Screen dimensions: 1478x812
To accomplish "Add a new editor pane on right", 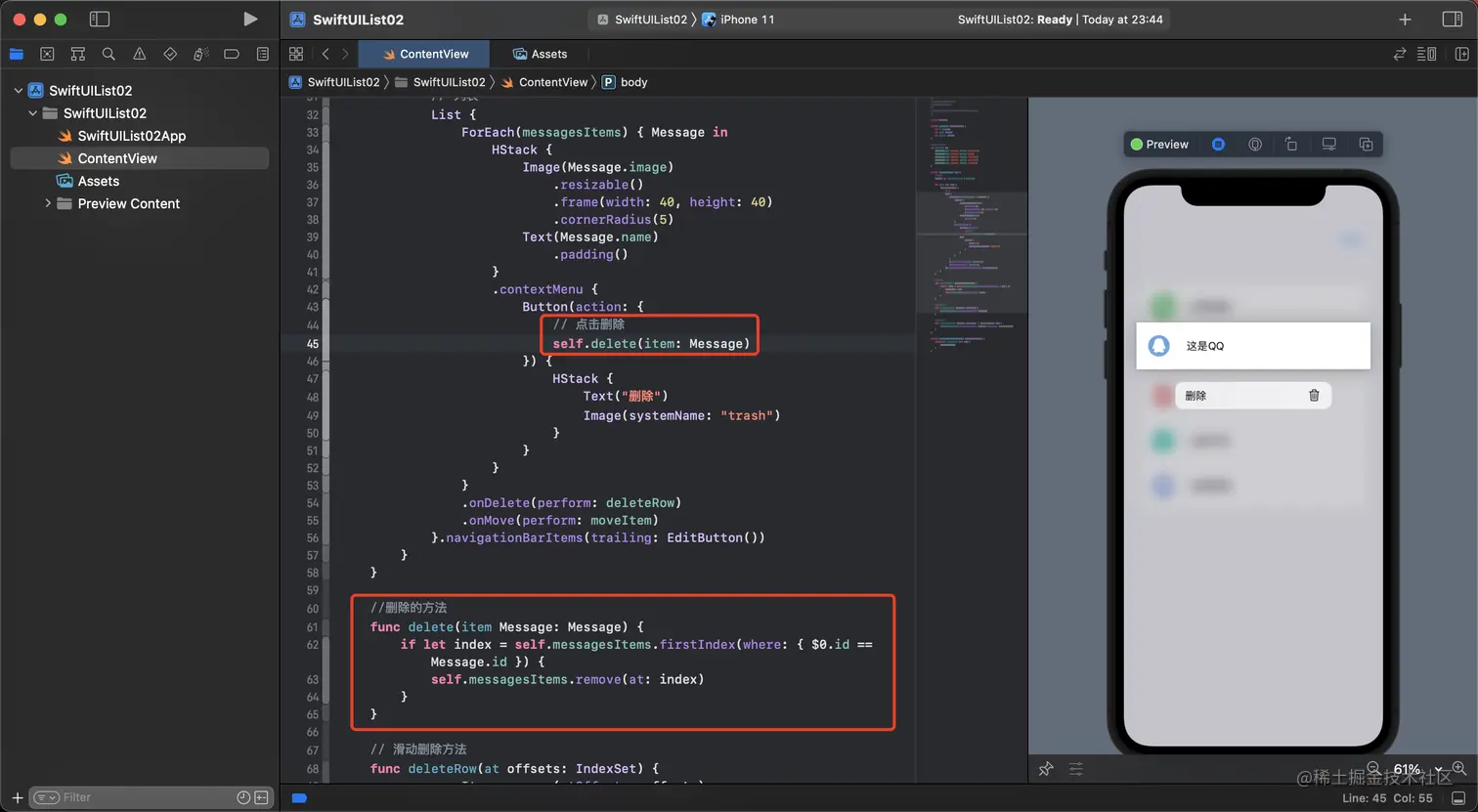I will click(x=1462, y=54).
